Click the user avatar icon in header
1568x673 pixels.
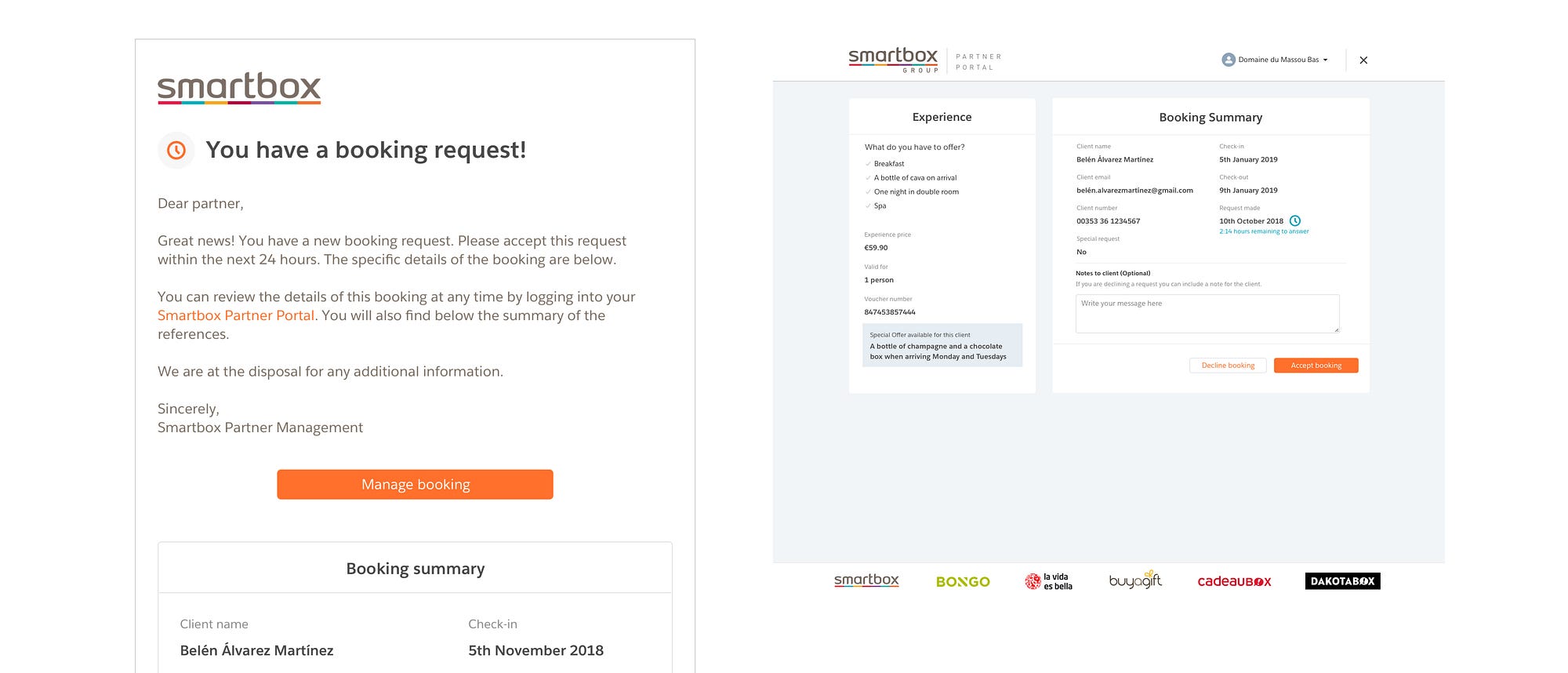[x=1229, y=60]
